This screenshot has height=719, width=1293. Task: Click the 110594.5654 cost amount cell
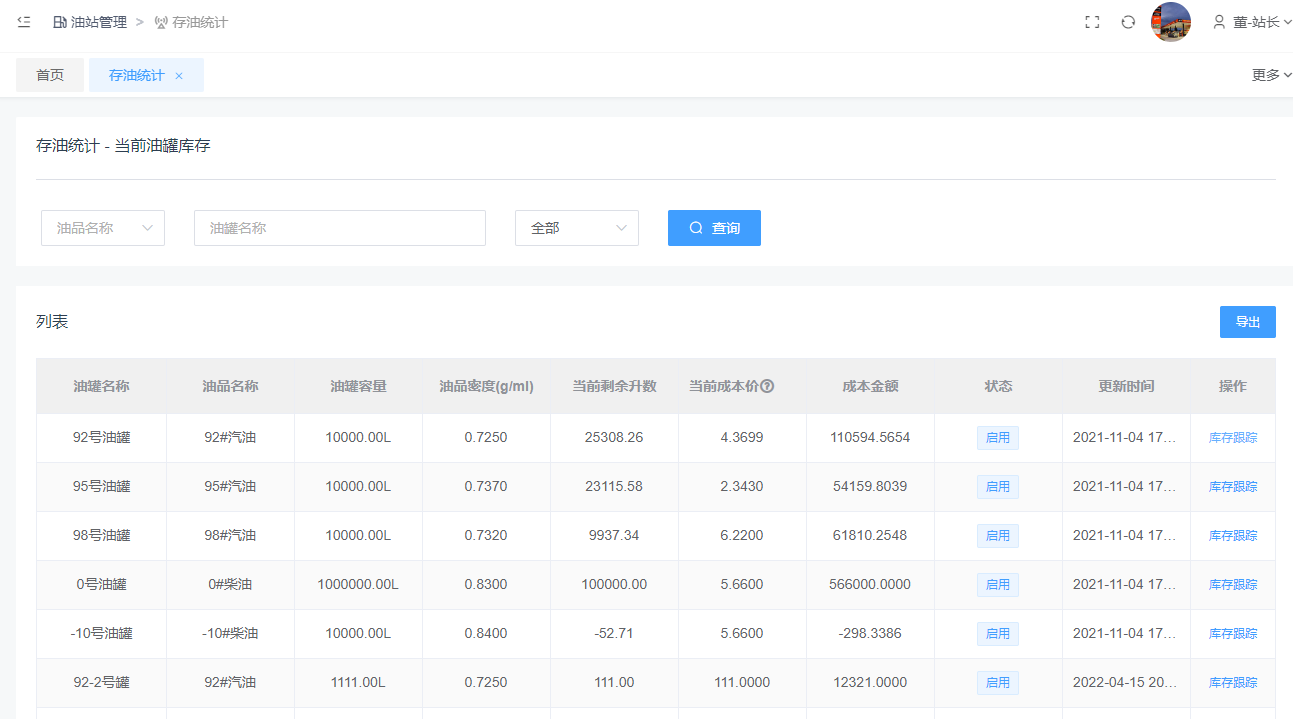870,438
